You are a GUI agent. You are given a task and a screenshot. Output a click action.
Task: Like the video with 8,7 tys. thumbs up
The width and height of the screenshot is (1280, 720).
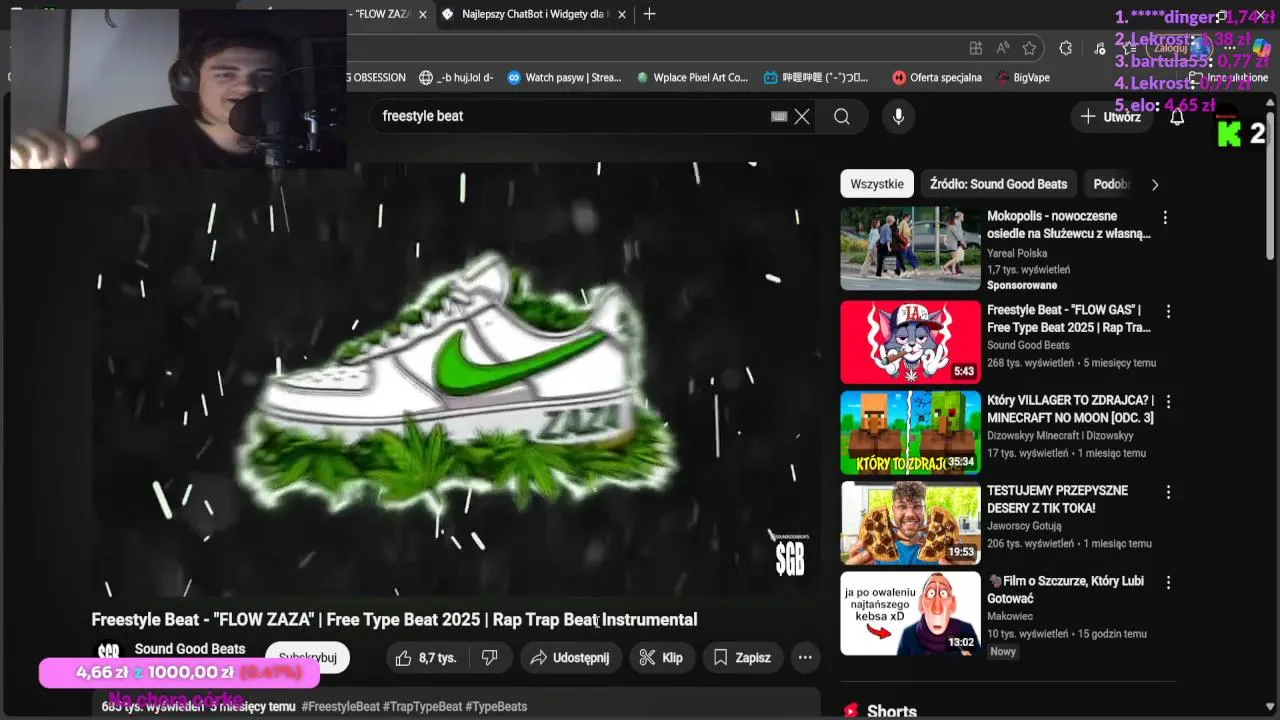(425, 657)
